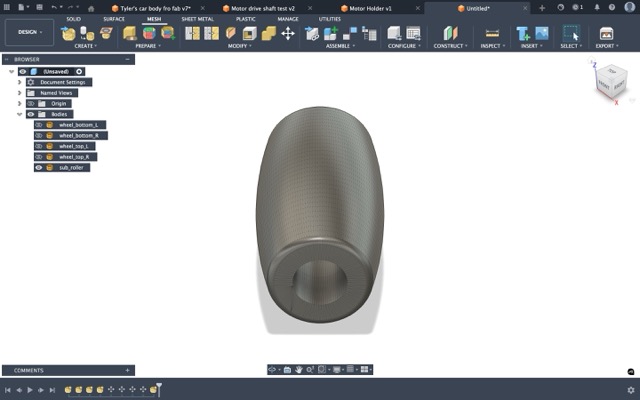The width and height of the screenshot is (640, 400).
Task: Jump to timeline beginning
Action: (x=8, y=390)
